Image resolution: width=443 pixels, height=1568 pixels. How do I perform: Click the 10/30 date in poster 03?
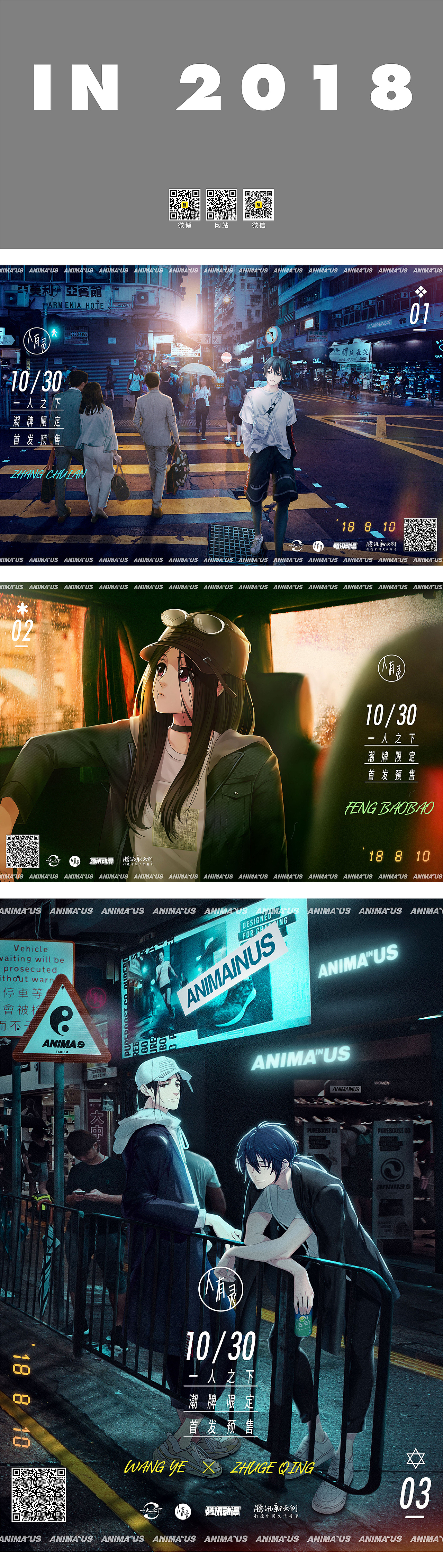click(x=220, y=1346)
